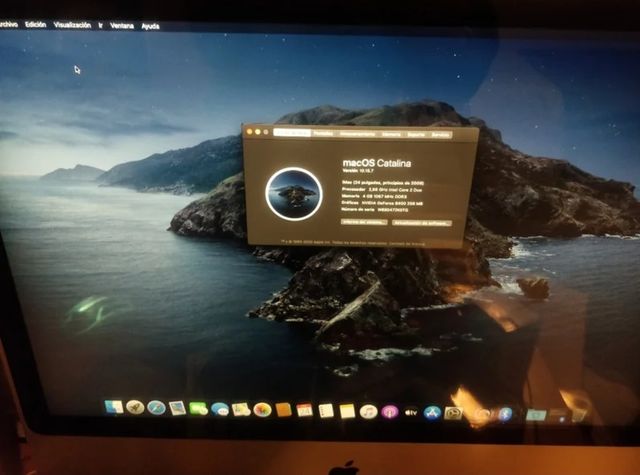Open Podcasts purple icon in Dock
640x475 pixels.
[390, 412]
